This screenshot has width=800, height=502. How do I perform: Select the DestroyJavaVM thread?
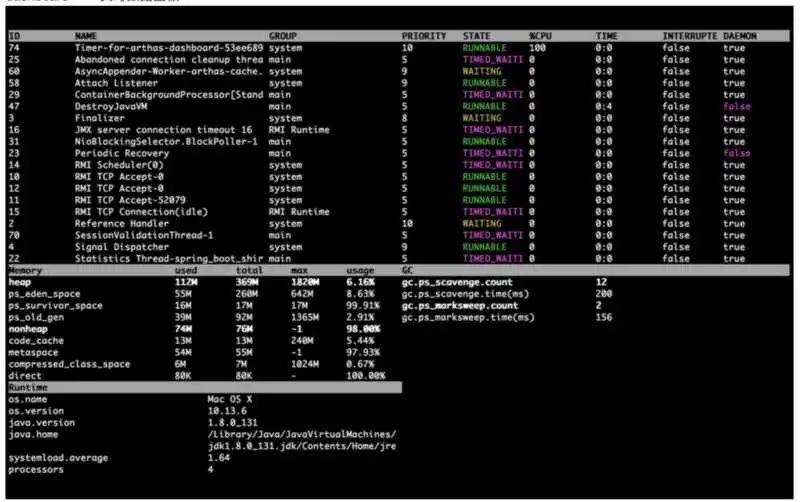click(x=111, y=107)
